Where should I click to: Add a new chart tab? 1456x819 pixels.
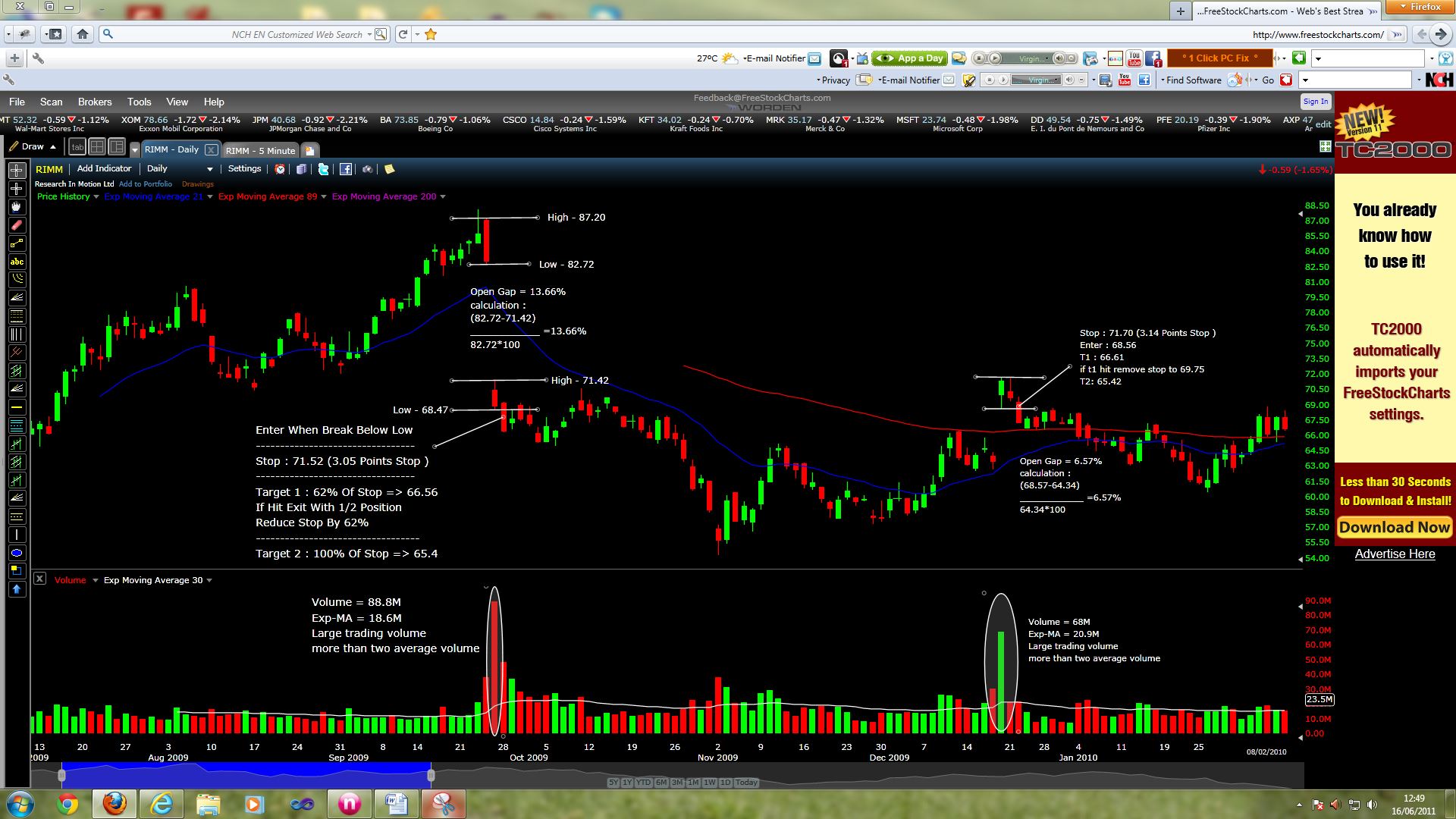pos(309,150)
